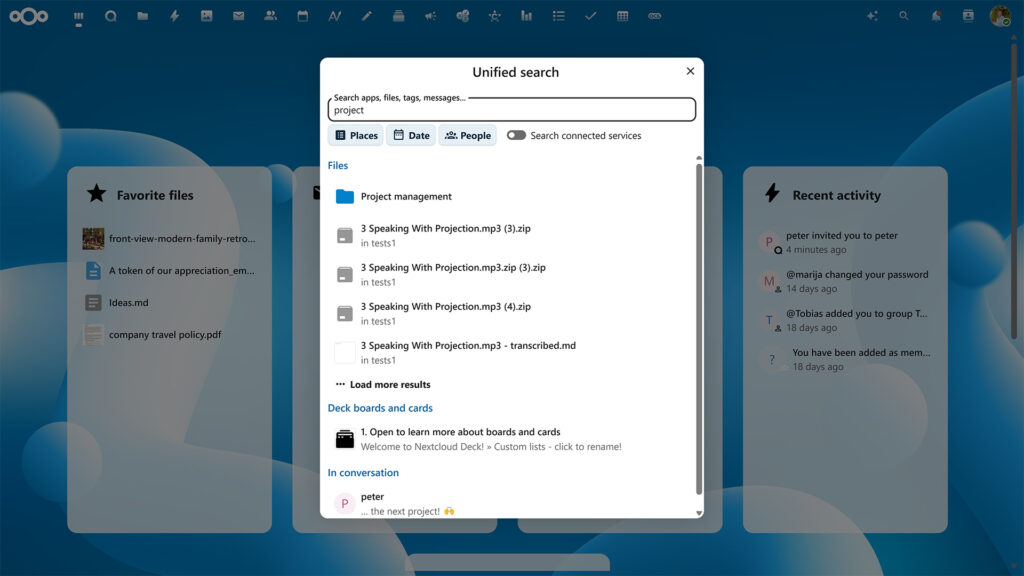
Task: Open the Deck card search result
Action: coord(460,439)
